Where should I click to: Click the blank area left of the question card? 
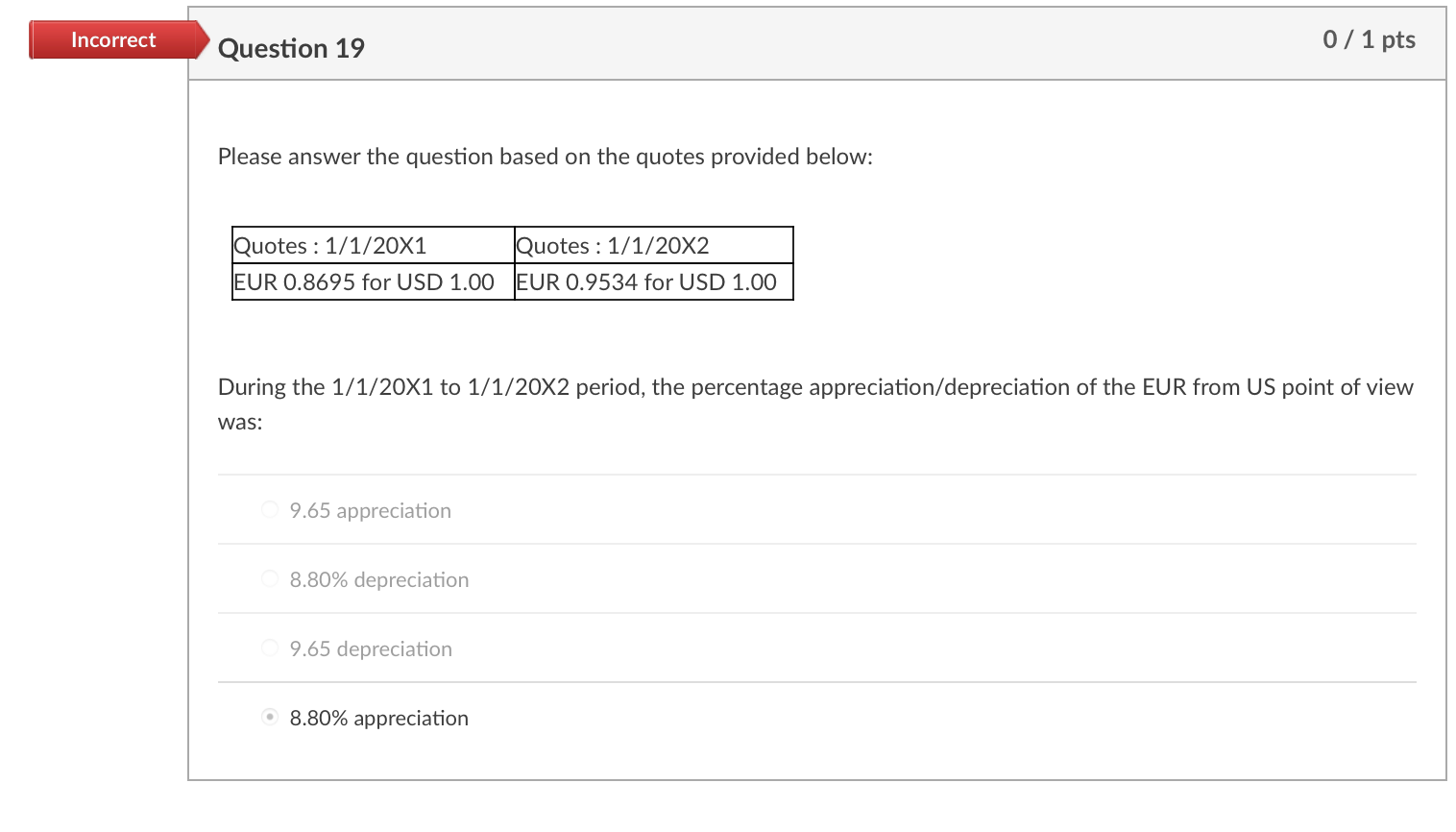[x=96, y=384]
